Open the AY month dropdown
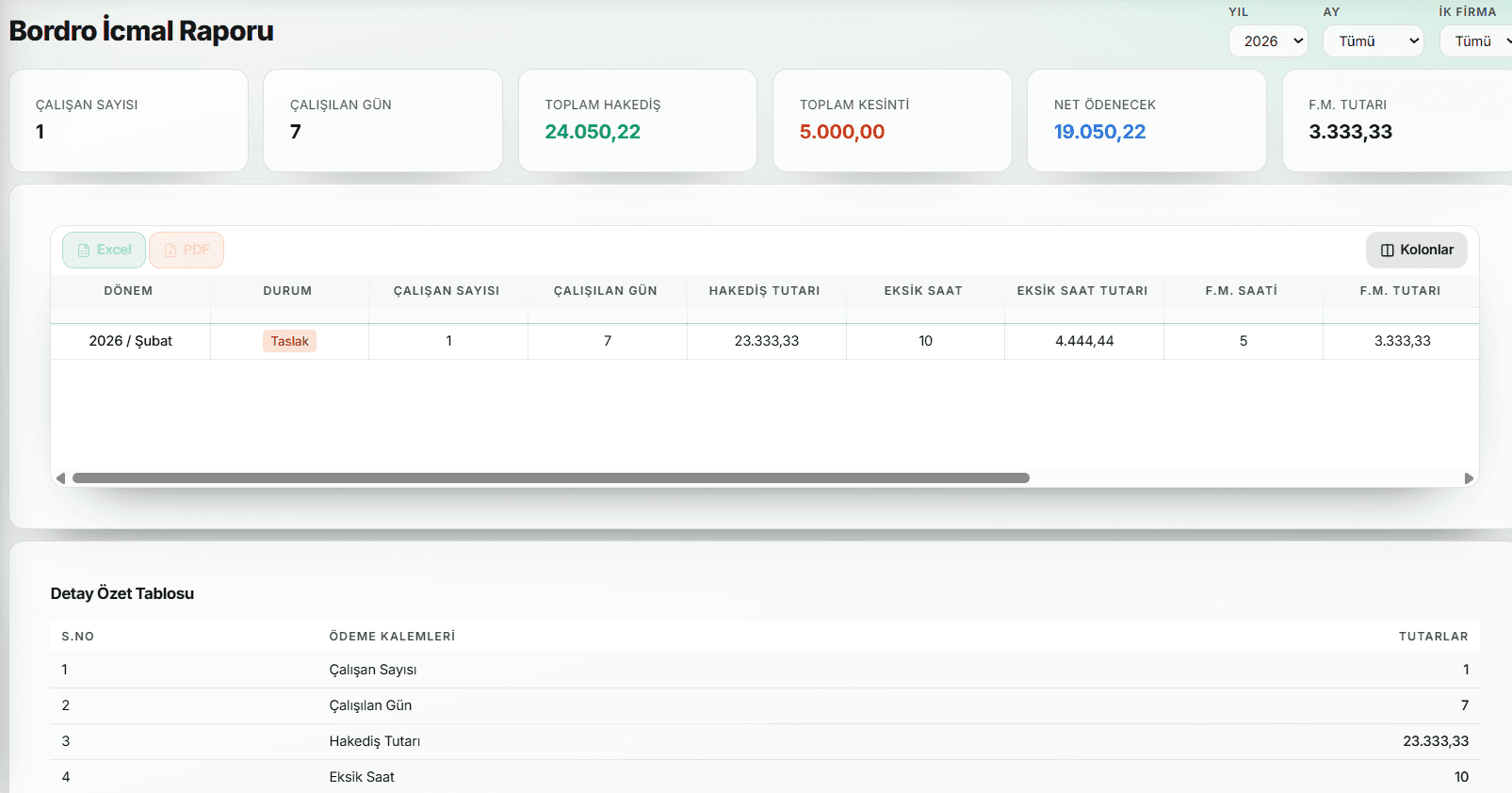1512x793 pixels. click(x=1374, y=41)
